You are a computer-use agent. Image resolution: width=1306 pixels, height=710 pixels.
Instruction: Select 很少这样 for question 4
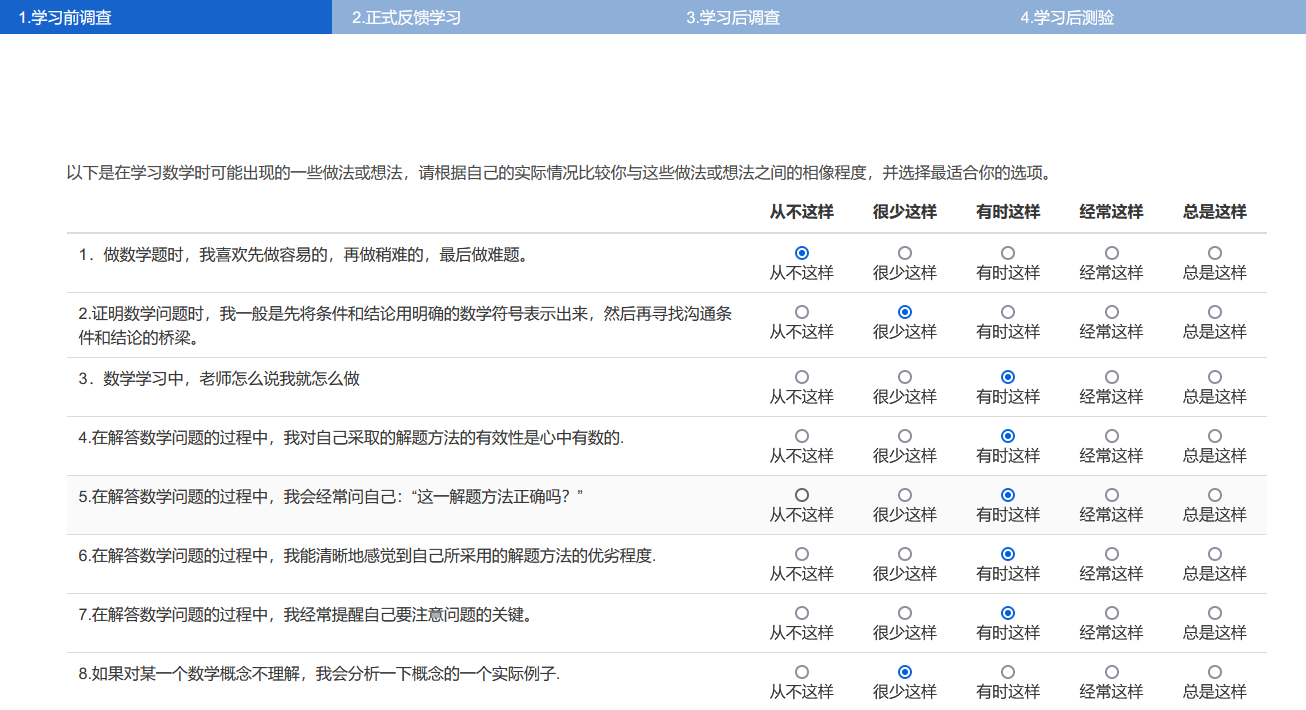point(903,435)
